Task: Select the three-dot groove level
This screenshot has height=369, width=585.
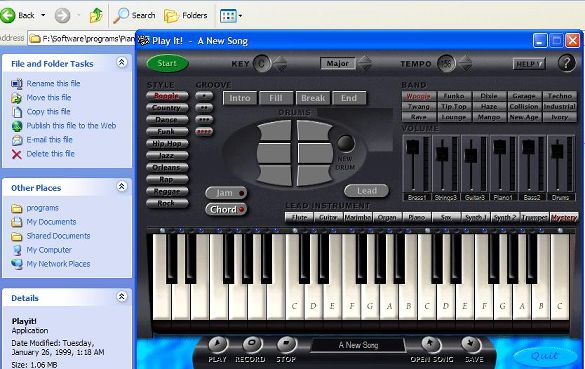Action: (x=204, y=120)
